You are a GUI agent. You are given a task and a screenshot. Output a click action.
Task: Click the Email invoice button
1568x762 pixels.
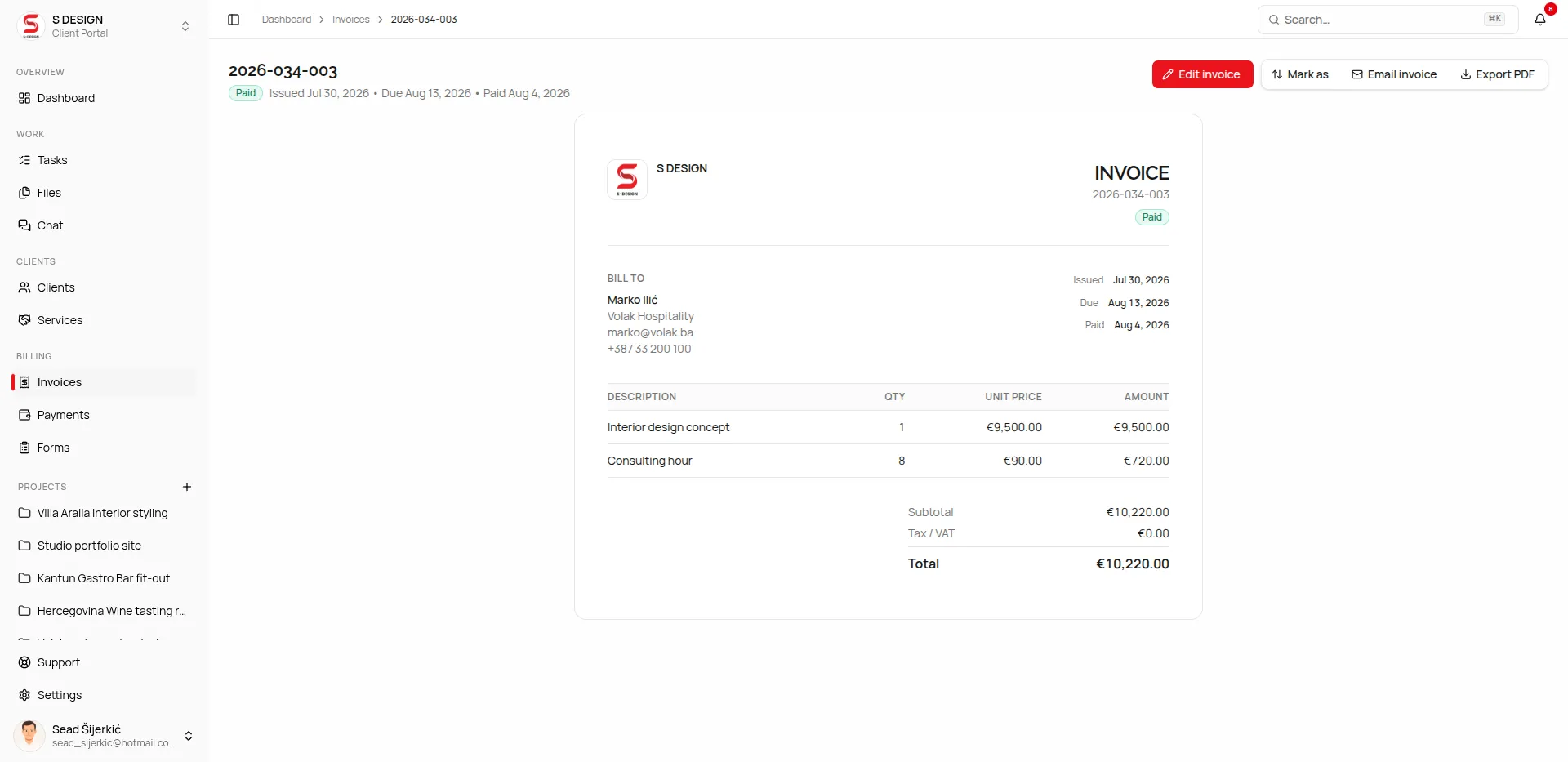pos(1394,74)
